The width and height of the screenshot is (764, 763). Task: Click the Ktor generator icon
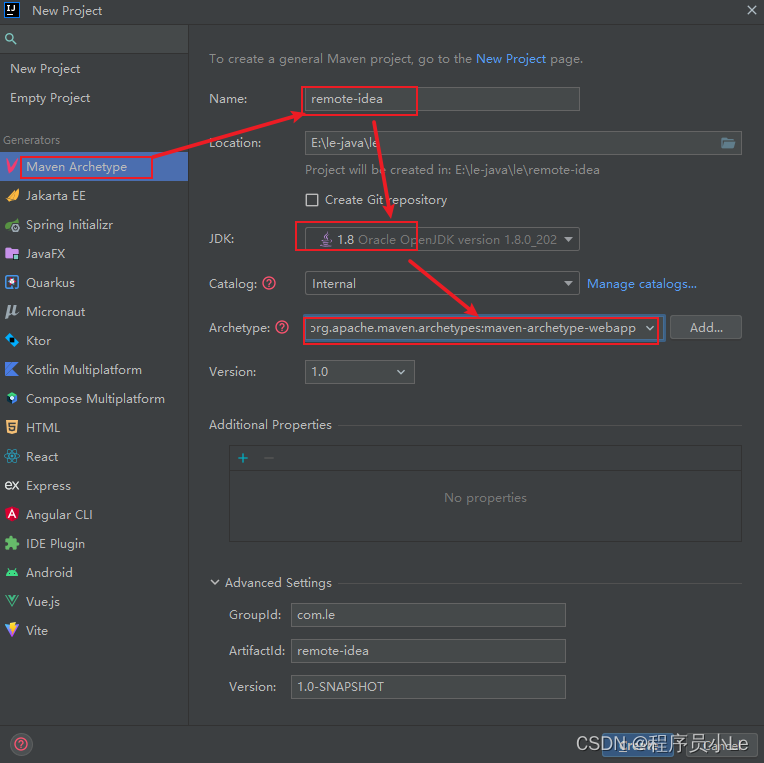click(x=12, y=341)
